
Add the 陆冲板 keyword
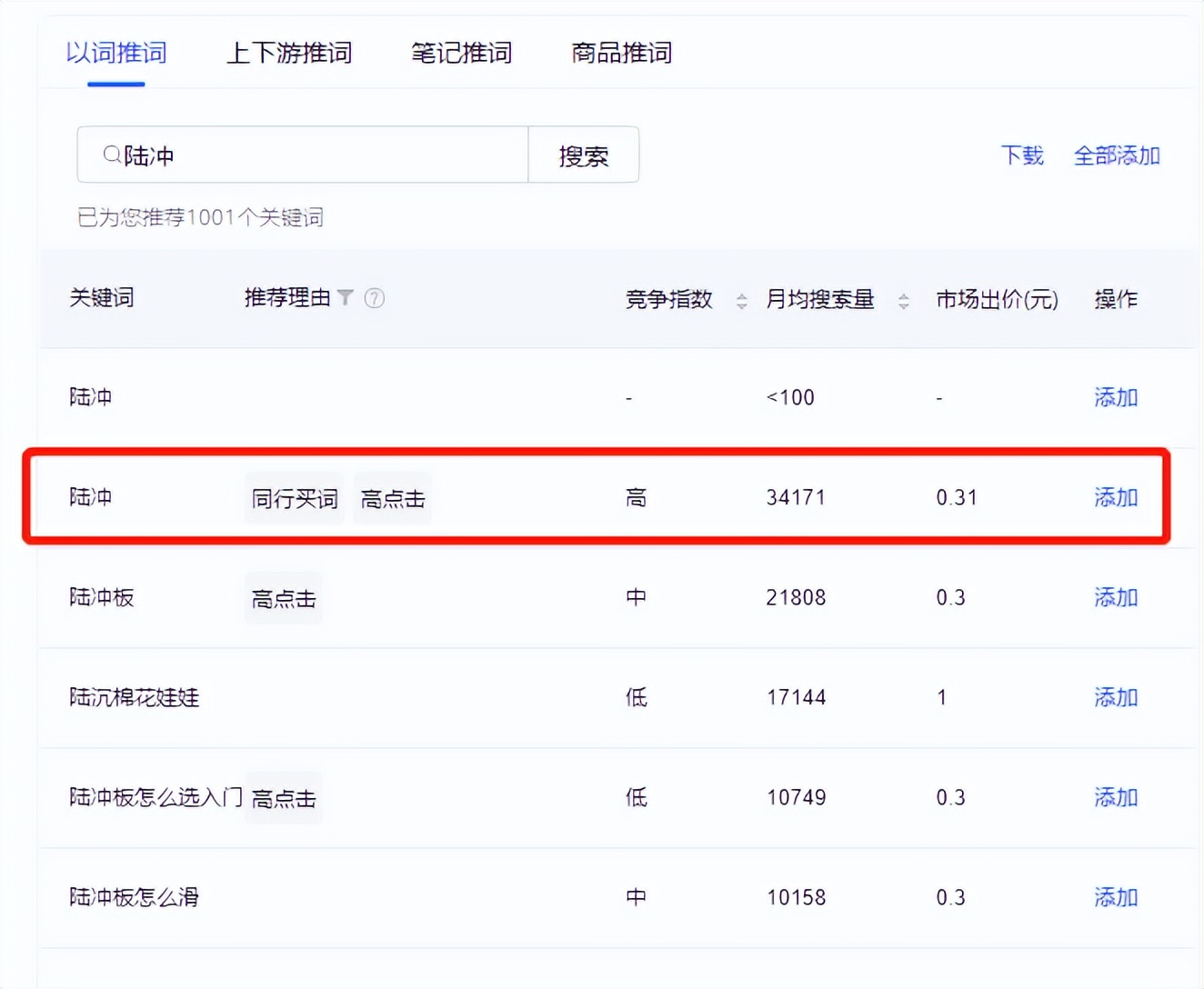1115,597
